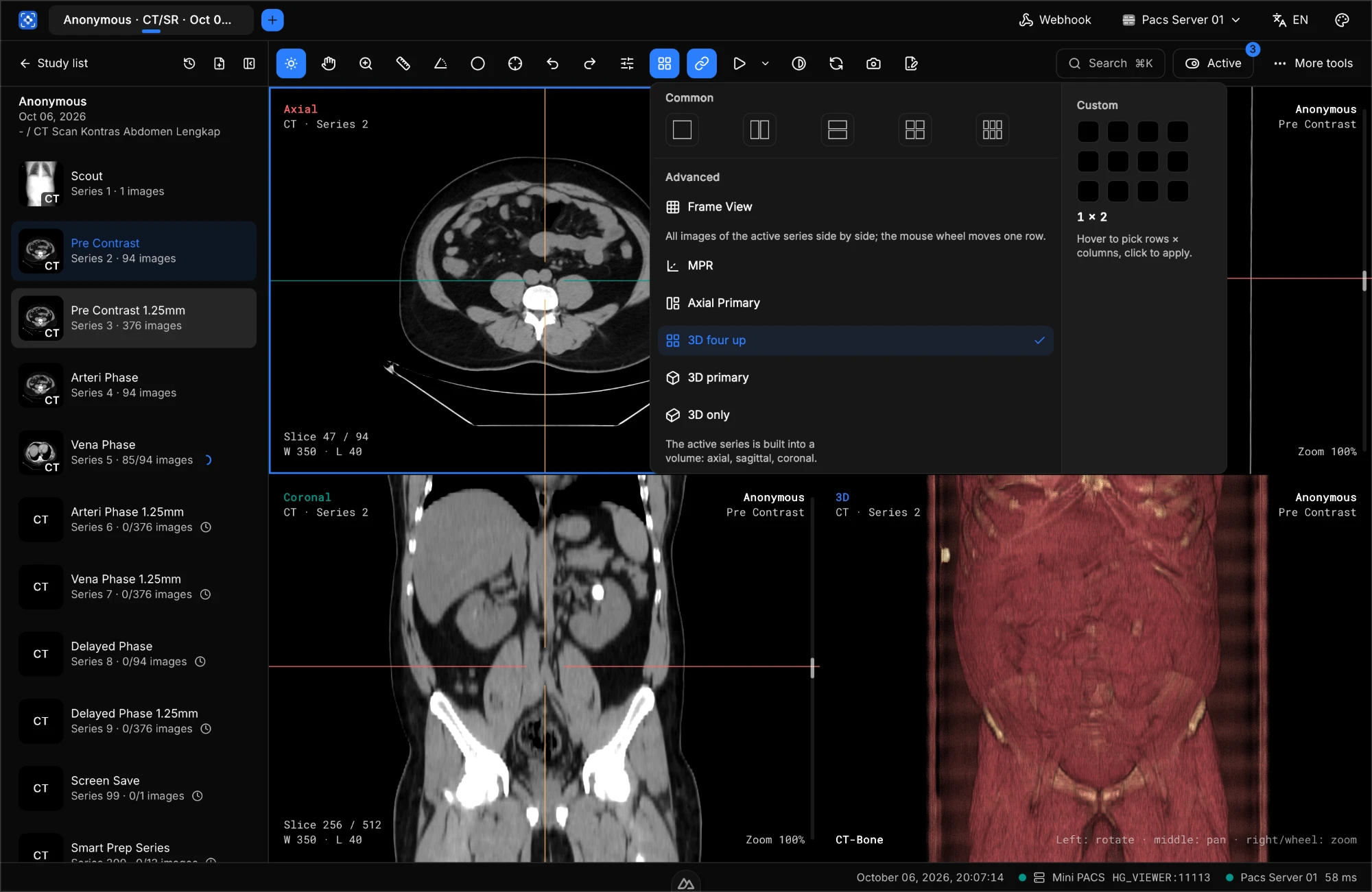Viewport: 1372px width, 892px height.
Task: Select the ellipse ROI tool
Action: (478, 64)
